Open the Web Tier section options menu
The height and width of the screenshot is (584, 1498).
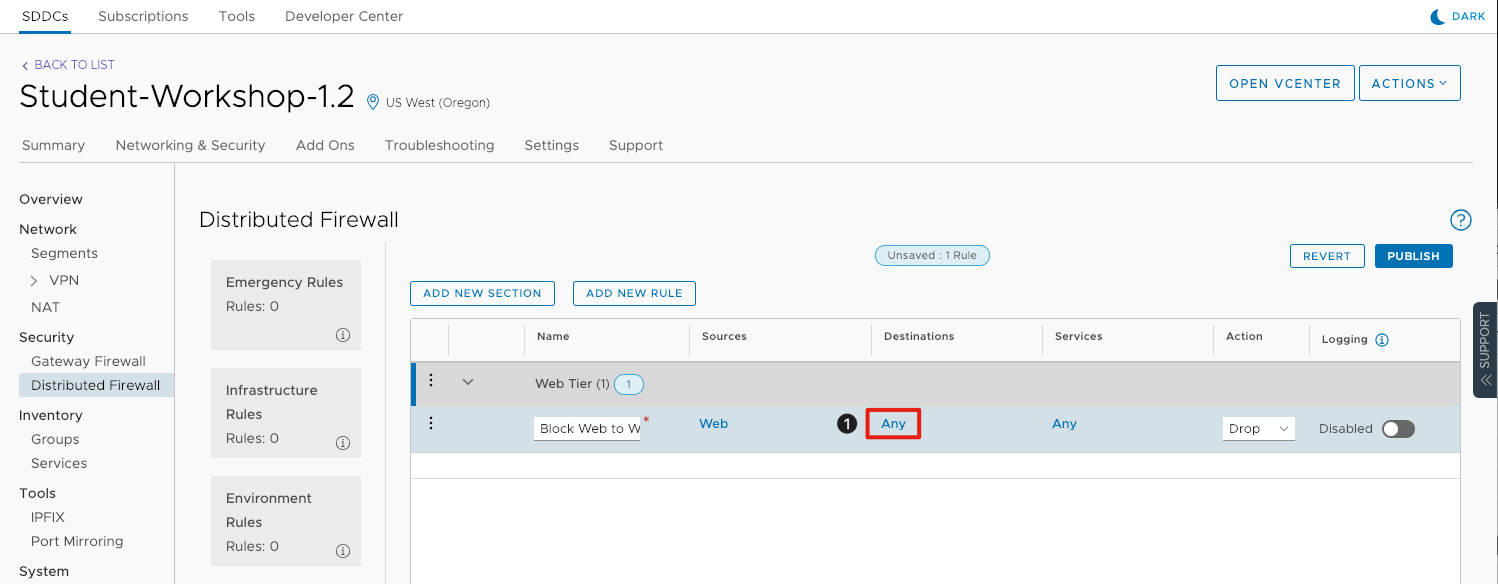pos(431,380)
